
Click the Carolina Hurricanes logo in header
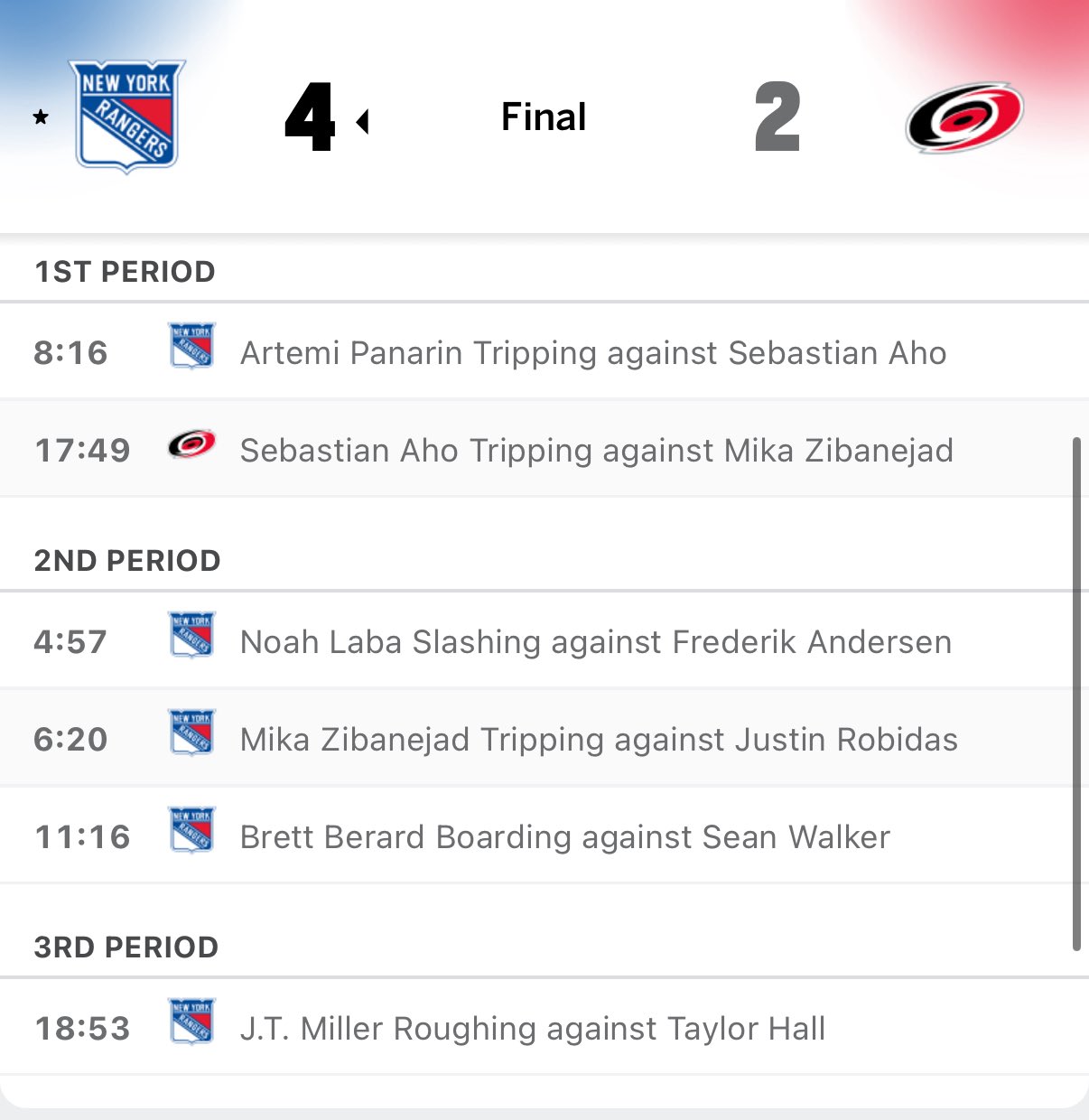(x=964, y=117)
